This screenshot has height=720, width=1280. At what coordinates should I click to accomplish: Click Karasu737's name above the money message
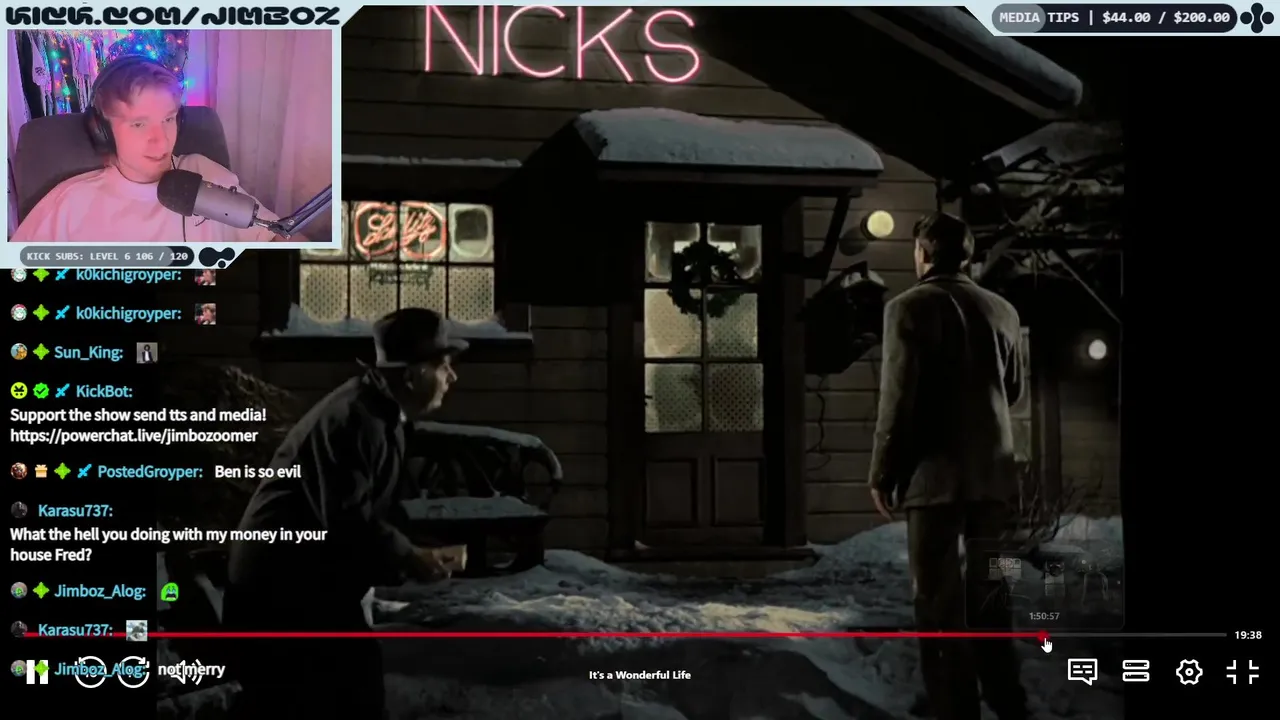(x=75, y=511)
